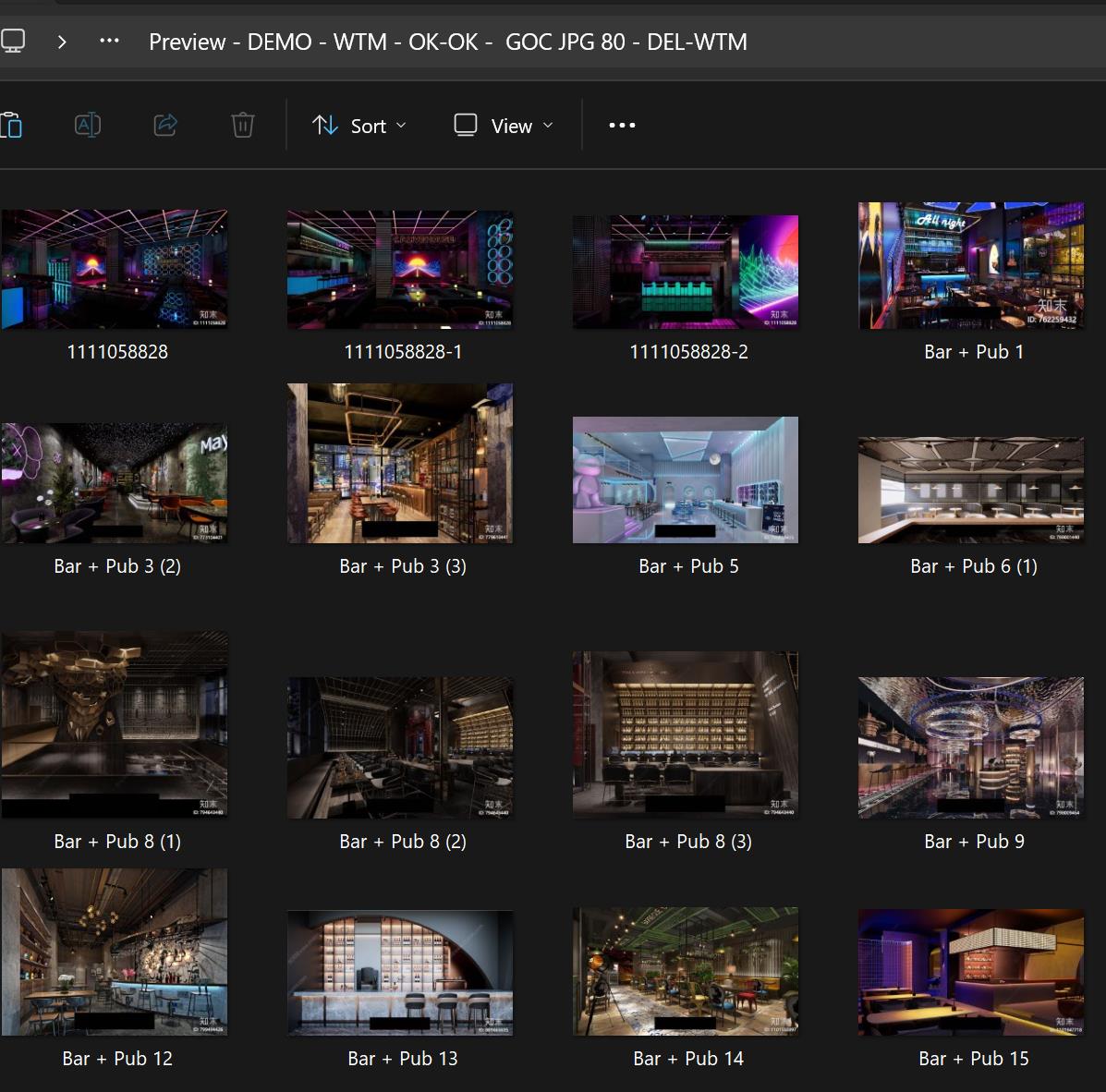This screenshot has height=1092, width=1106.
Task: Click the "Bar + Pub 8 (2)" file name
Action: 404,841
